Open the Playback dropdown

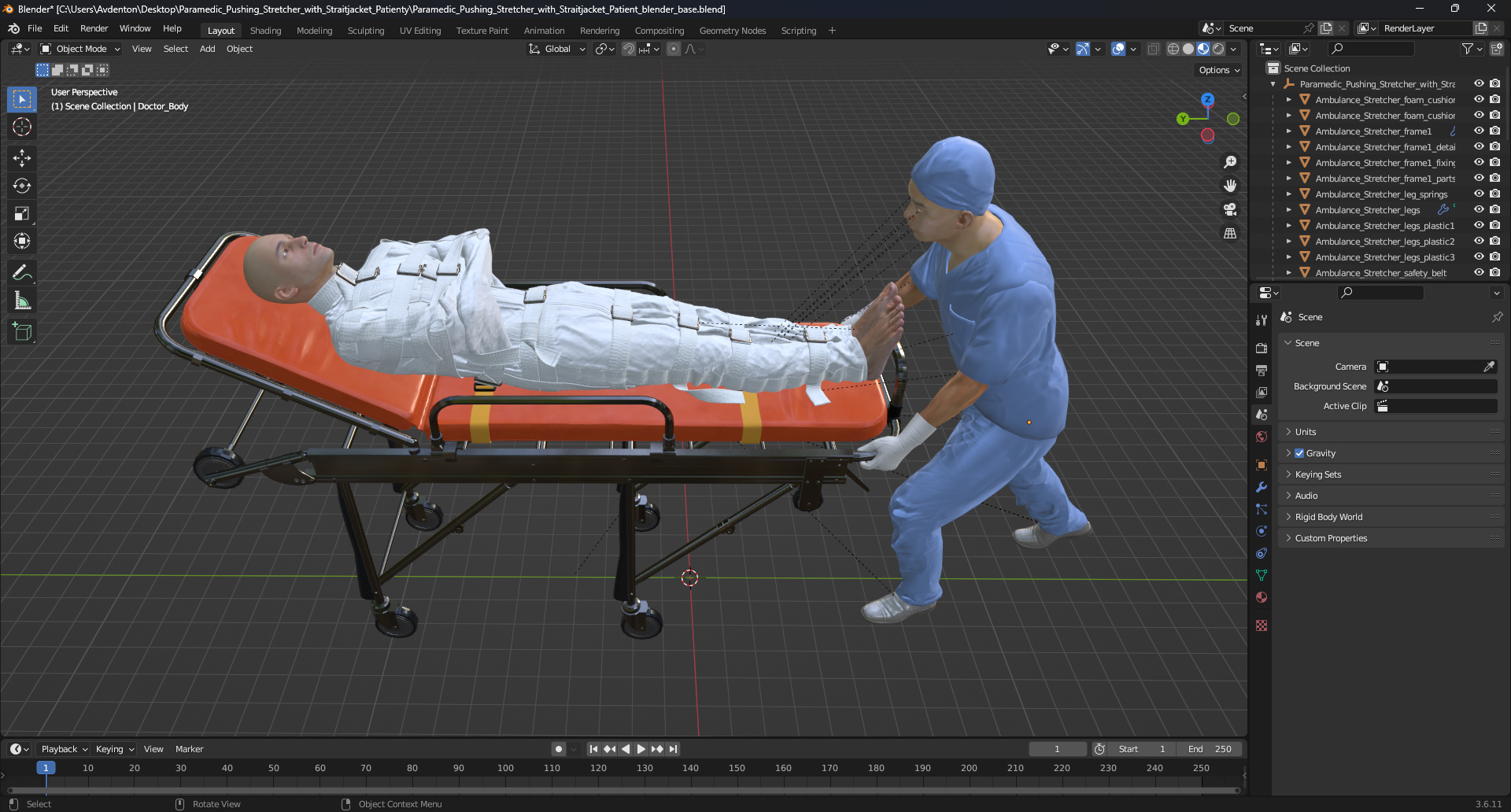coord(64,749)
